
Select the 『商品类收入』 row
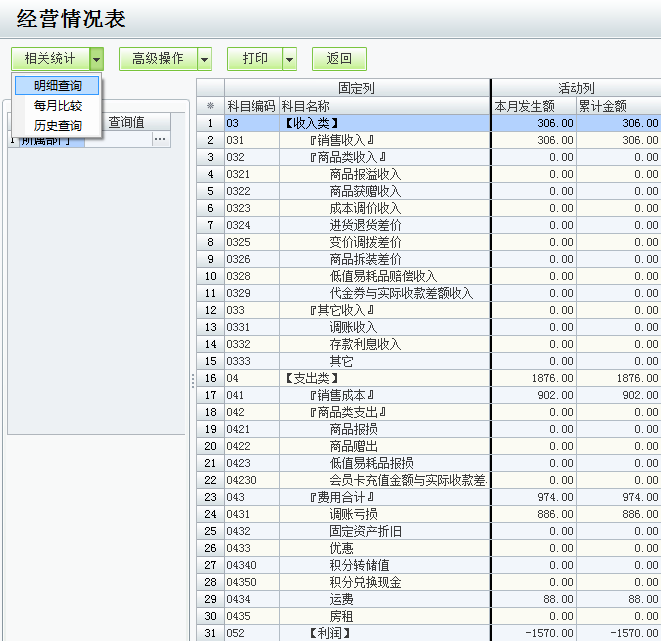point(429,157)
